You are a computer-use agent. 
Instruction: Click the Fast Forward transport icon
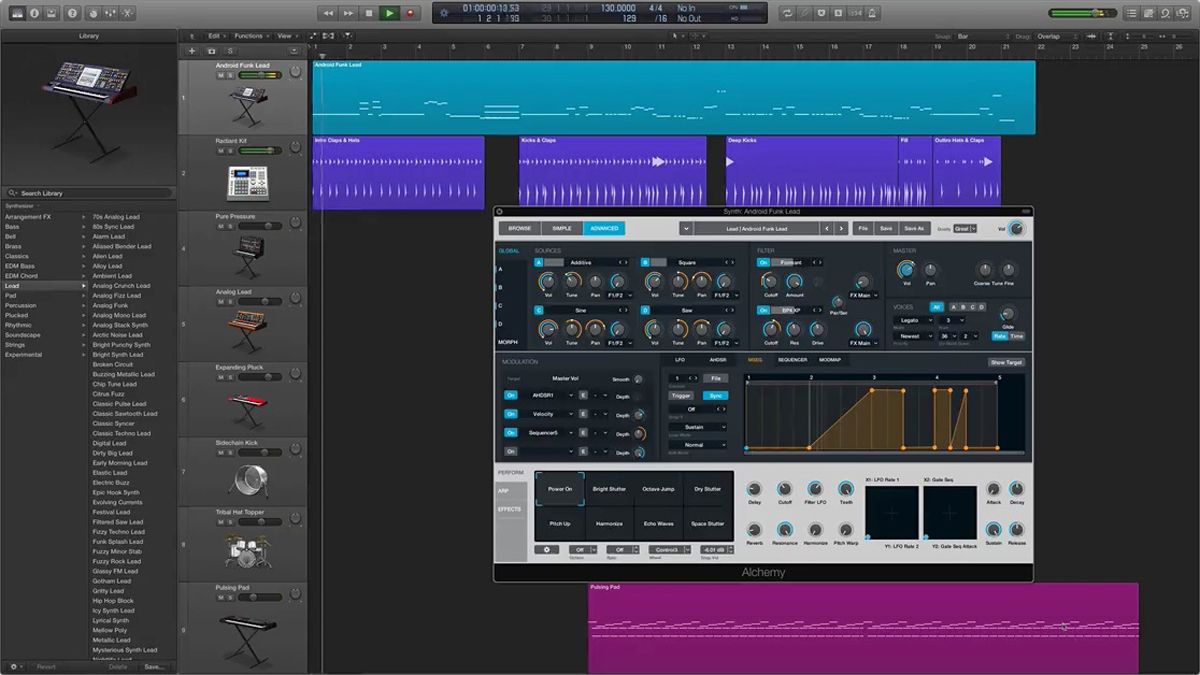(x=347, y=13)
